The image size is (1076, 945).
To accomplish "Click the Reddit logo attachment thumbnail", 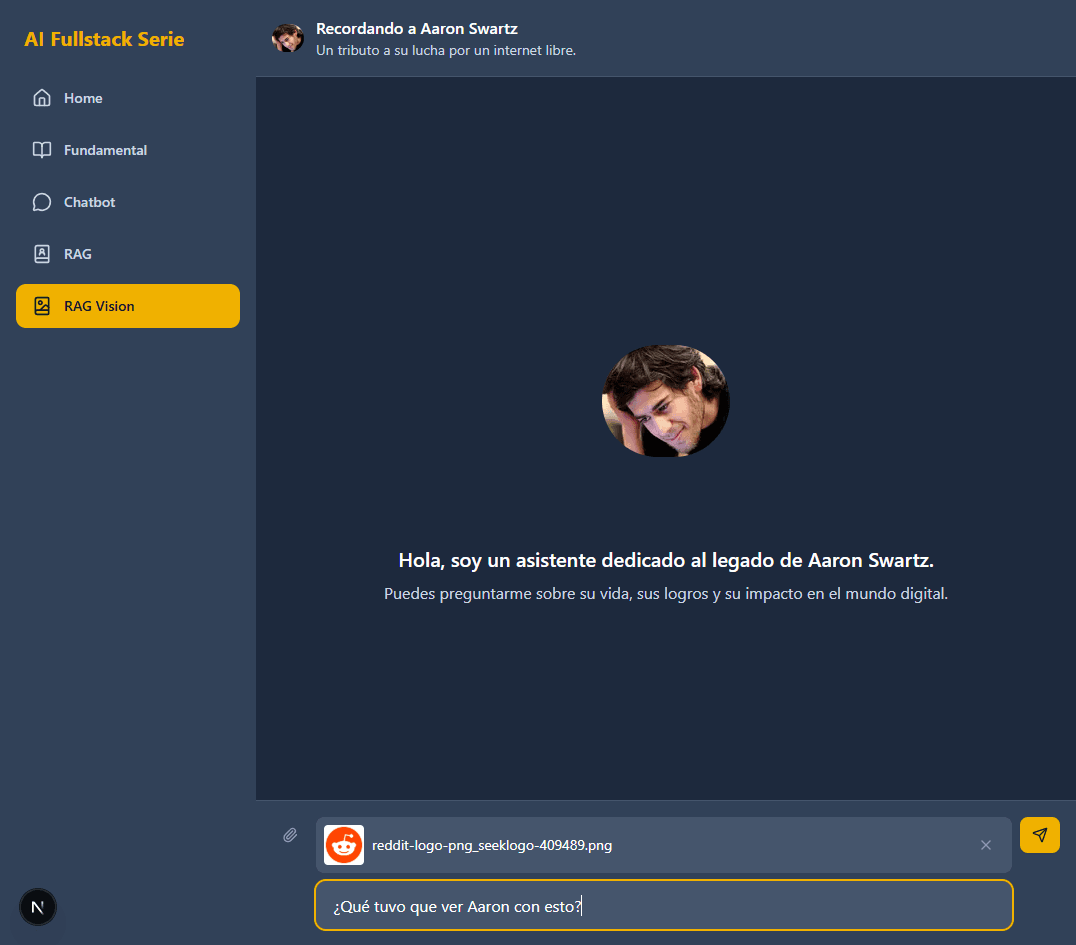I will (344, 845).
